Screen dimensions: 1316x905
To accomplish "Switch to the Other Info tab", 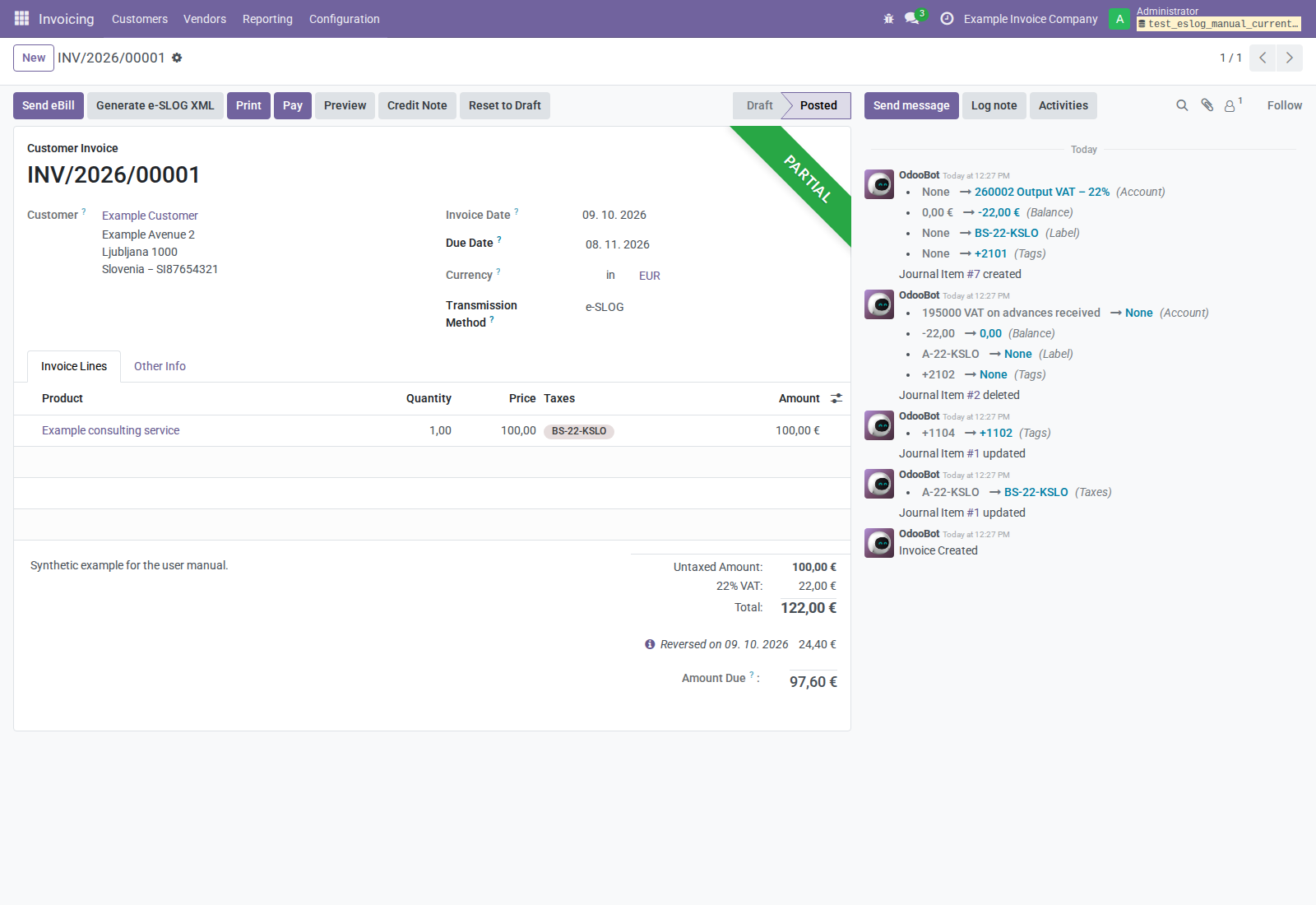I will coord(160,366).
